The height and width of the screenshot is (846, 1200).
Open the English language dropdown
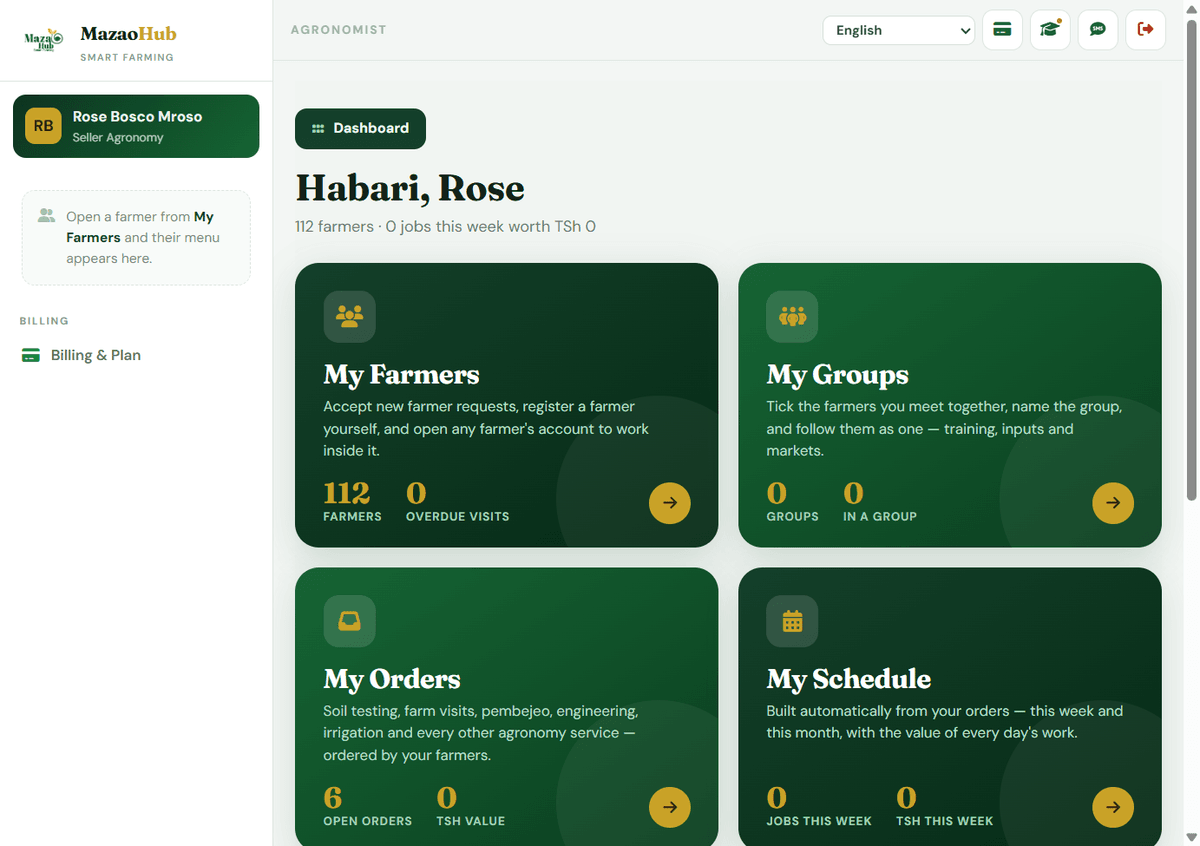(x=899, y=30)
